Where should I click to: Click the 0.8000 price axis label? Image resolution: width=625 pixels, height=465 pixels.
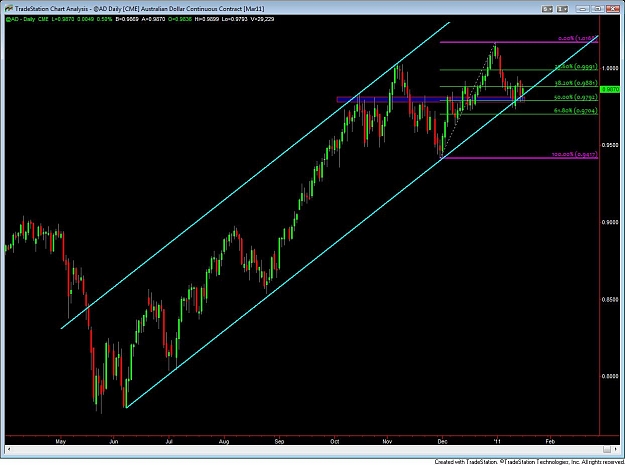pyautogui.click(x=610, y=376)
